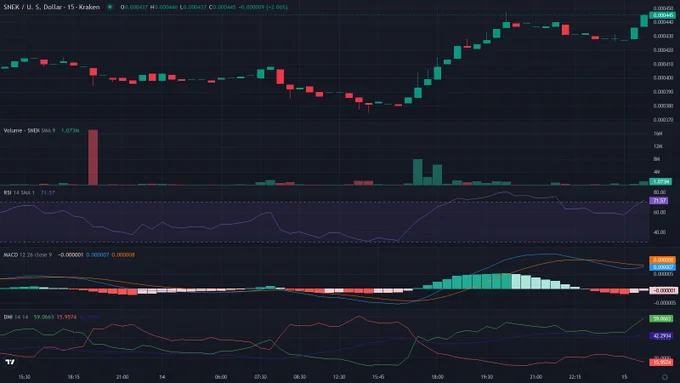Click the tallest red volume bar

[x=93, y=157]
